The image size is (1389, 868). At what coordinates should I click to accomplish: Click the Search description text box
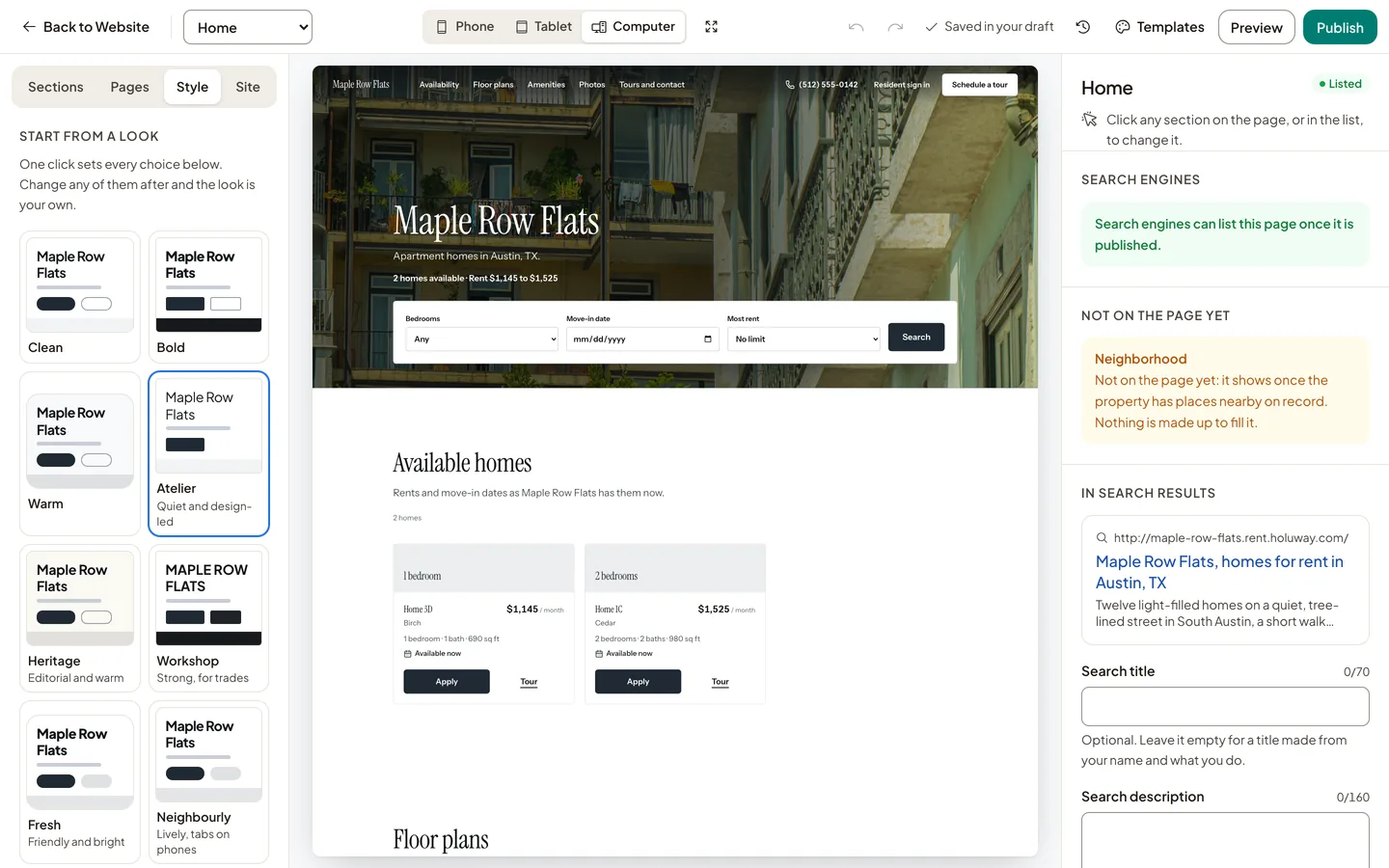[x=1225, y=840]
